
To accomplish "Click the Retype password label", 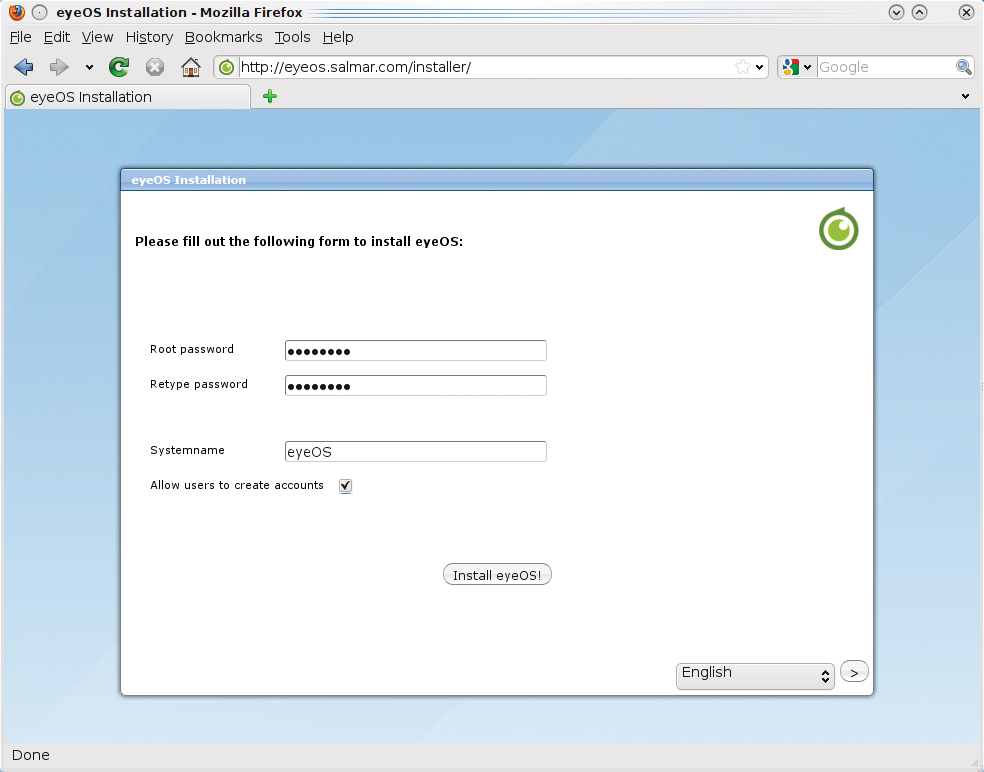I will point(198,384).
